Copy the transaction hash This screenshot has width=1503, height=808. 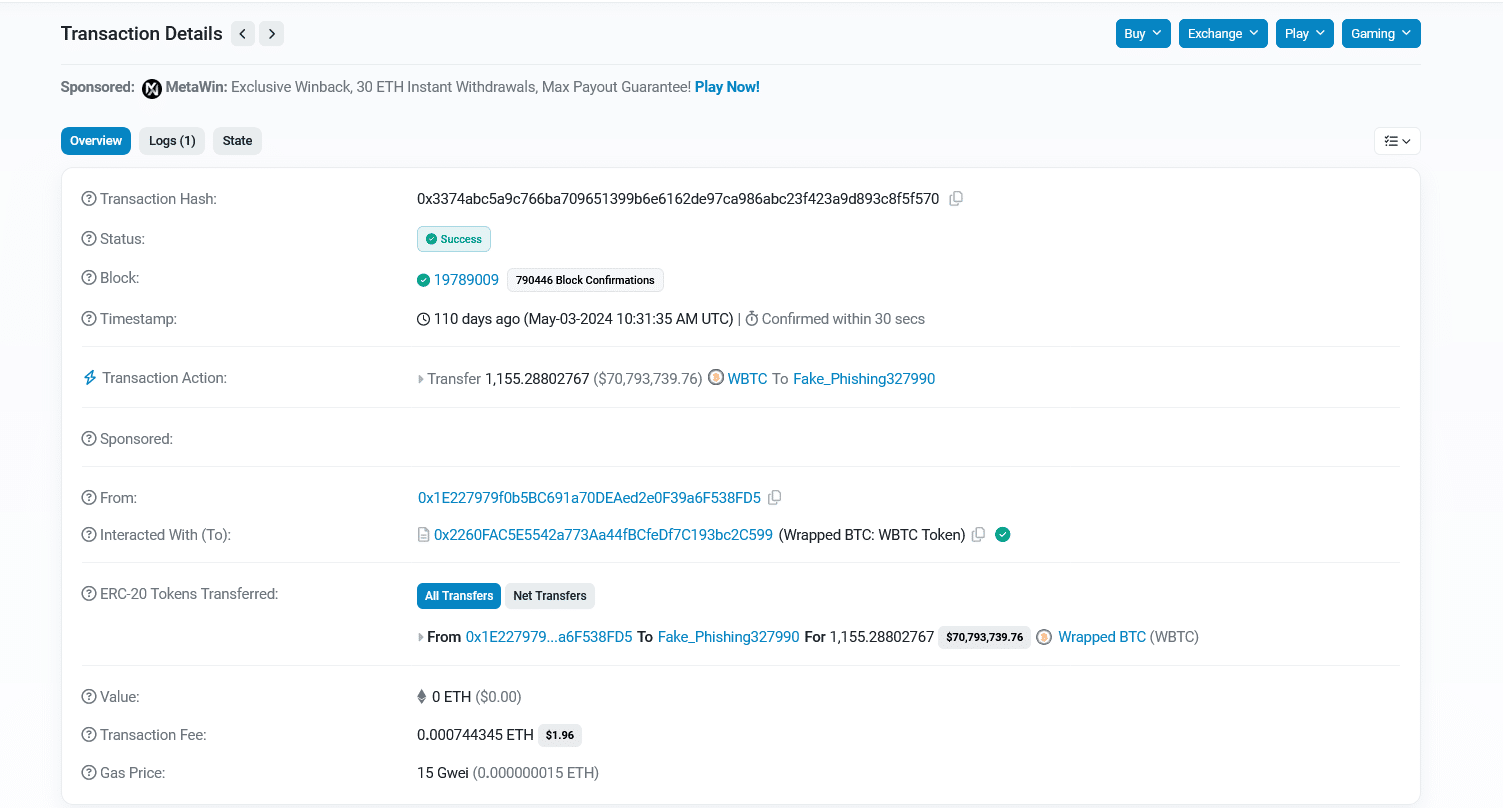pyautogui.click(x=956, y=199)
